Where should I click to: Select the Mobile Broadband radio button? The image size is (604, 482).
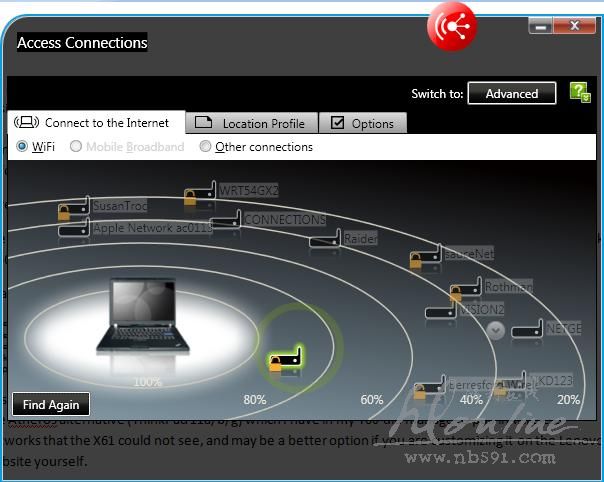click(75, 147)
